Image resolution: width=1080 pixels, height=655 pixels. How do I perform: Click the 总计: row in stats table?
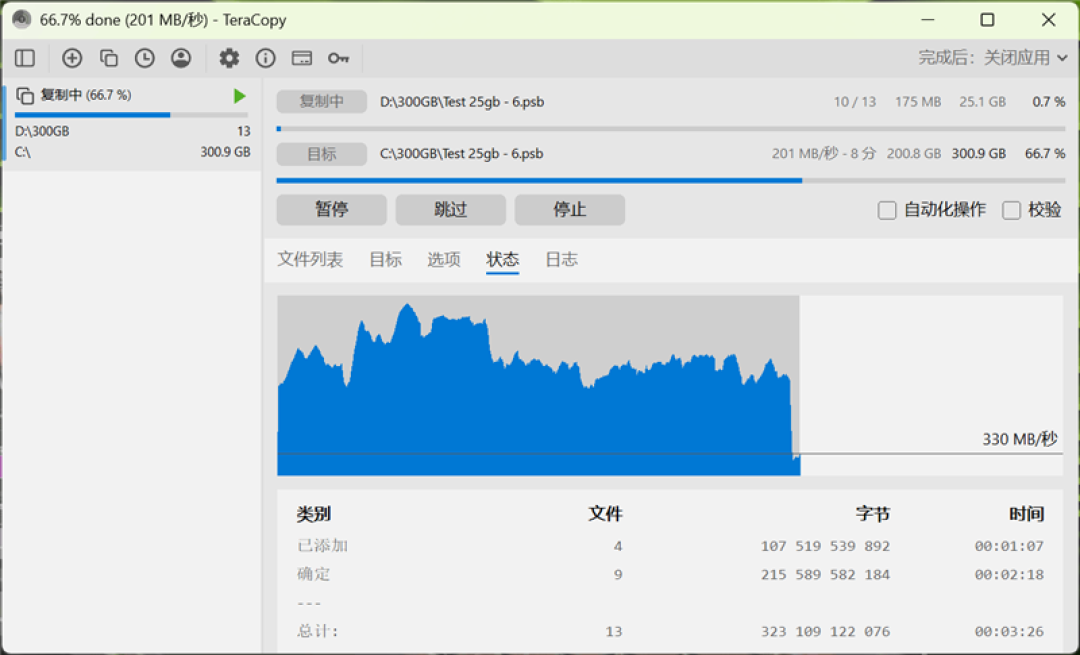[x=670, y=632]
